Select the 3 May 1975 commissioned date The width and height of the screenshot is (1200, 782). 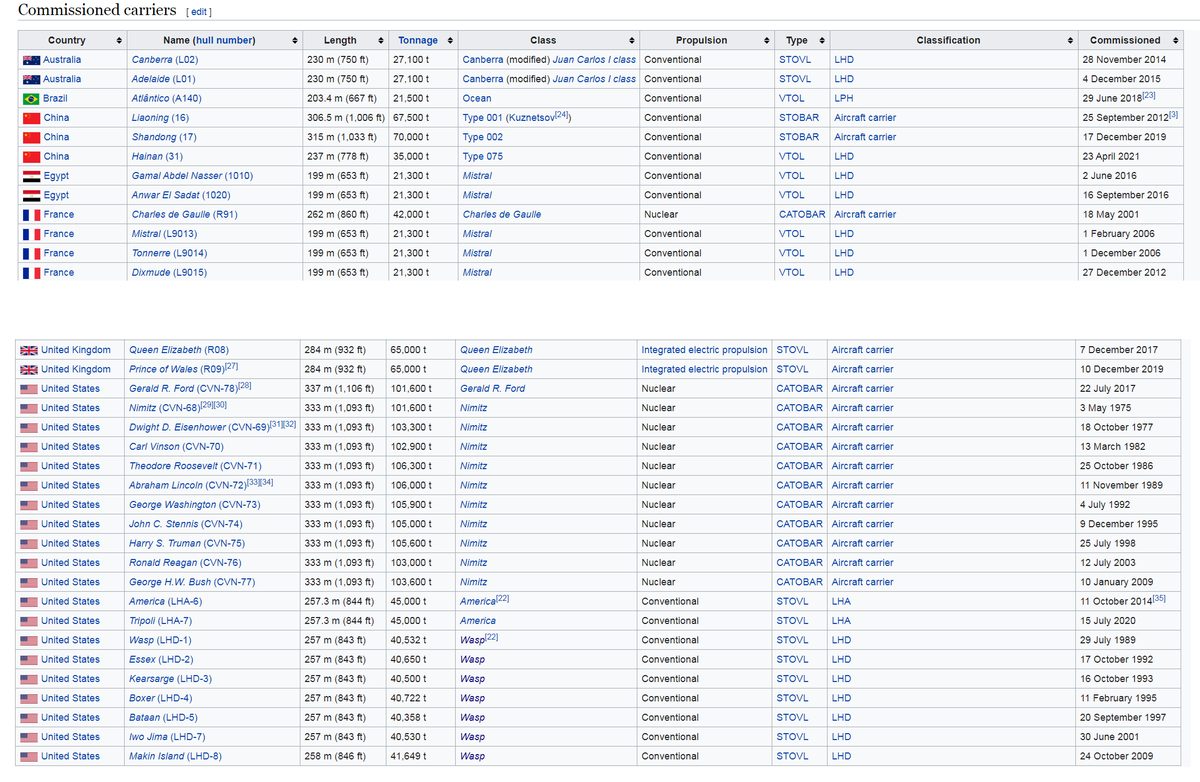[1127, 408]
